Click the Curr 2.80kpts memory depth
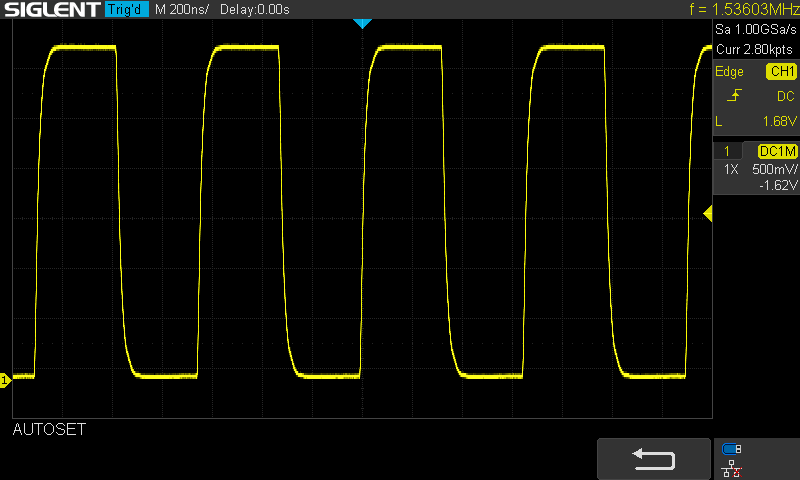800x480 pixels. [x=754, y=49]
